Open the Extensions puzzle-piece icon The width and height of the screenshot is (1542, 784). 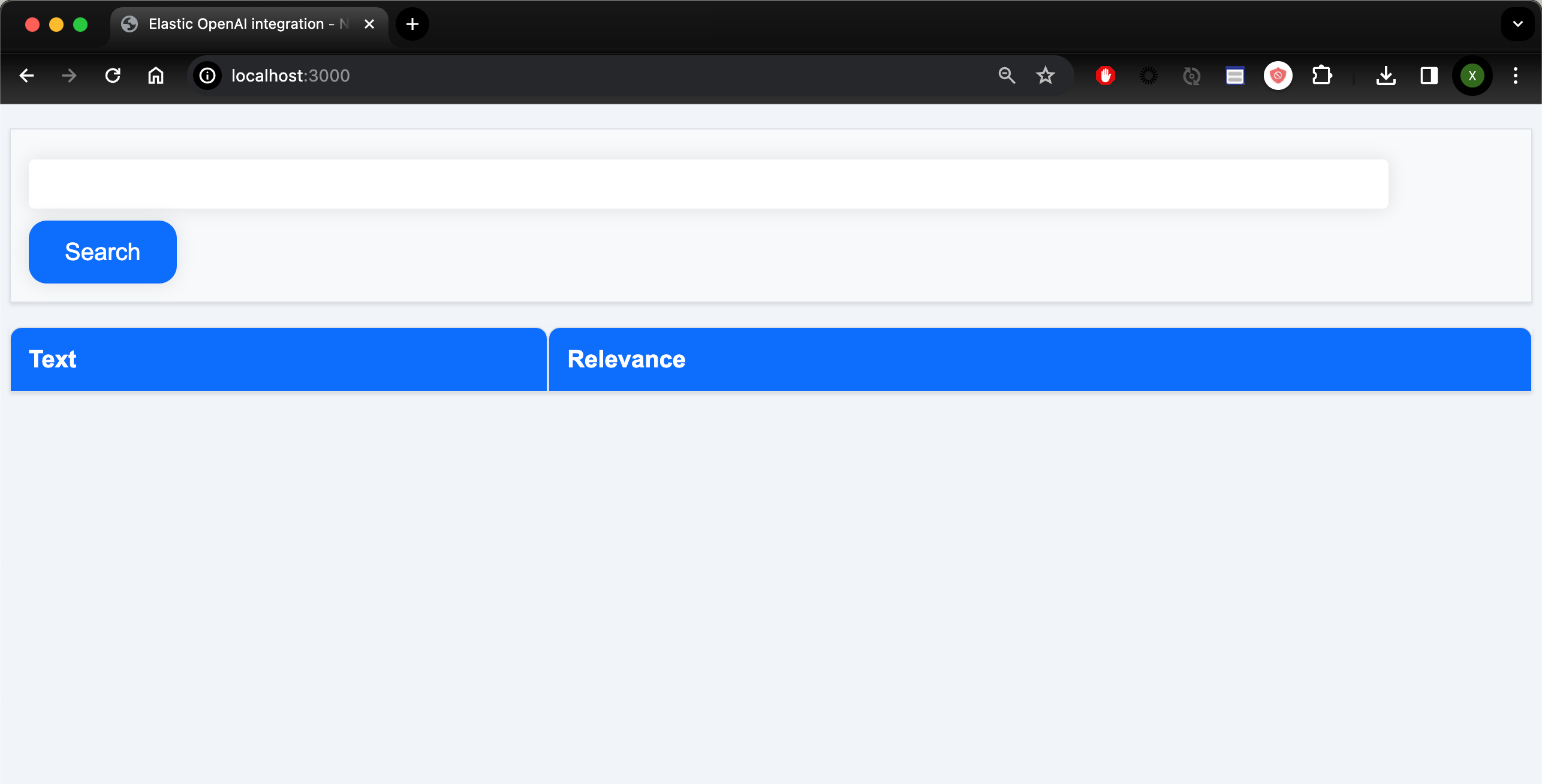tap(1323, 76)
